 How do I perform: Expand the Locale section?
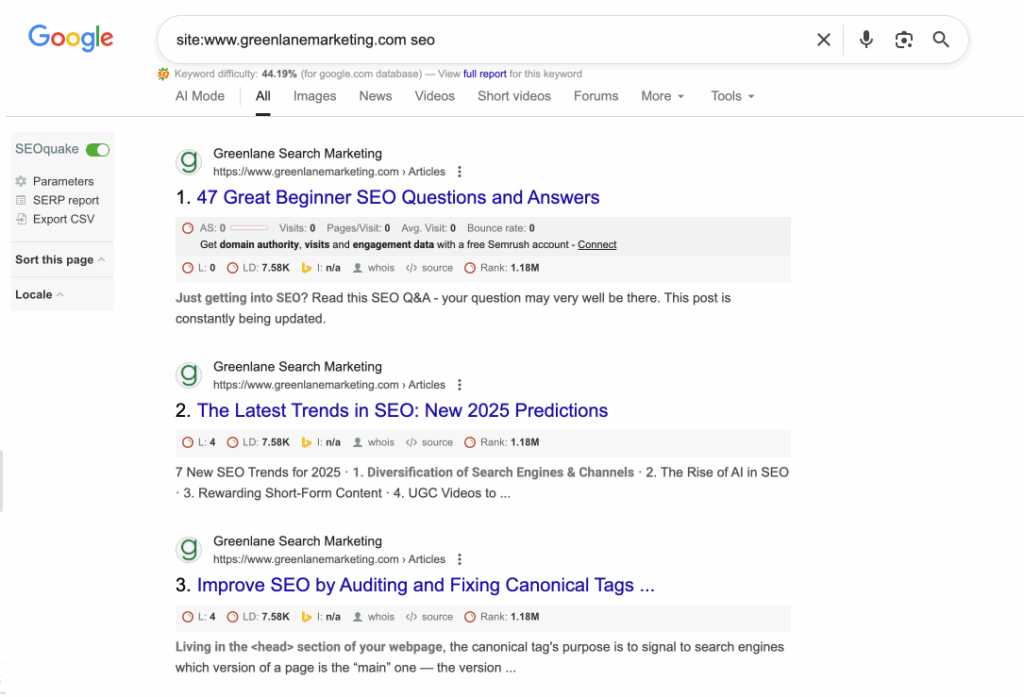(x=39, y=295)
